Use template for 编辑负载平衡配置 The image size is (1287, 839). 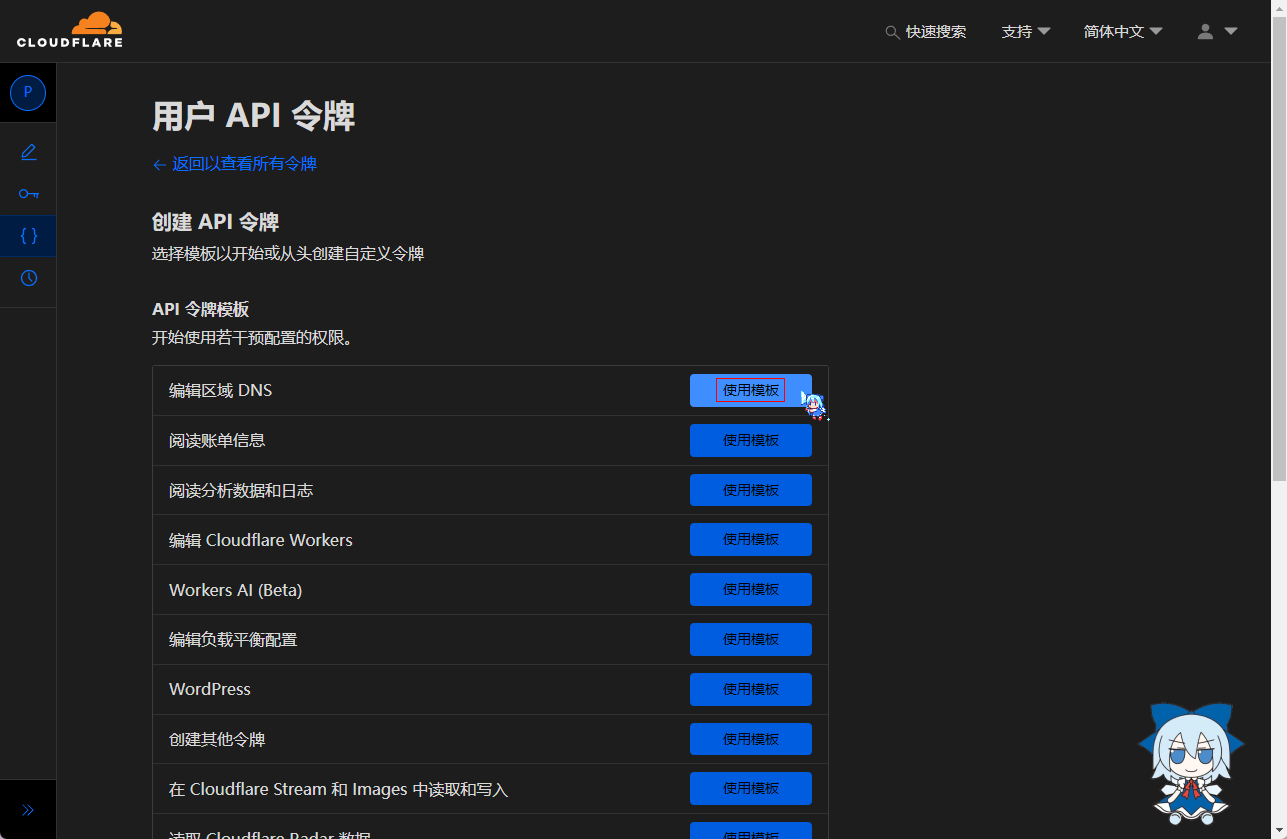pos(750,639)
